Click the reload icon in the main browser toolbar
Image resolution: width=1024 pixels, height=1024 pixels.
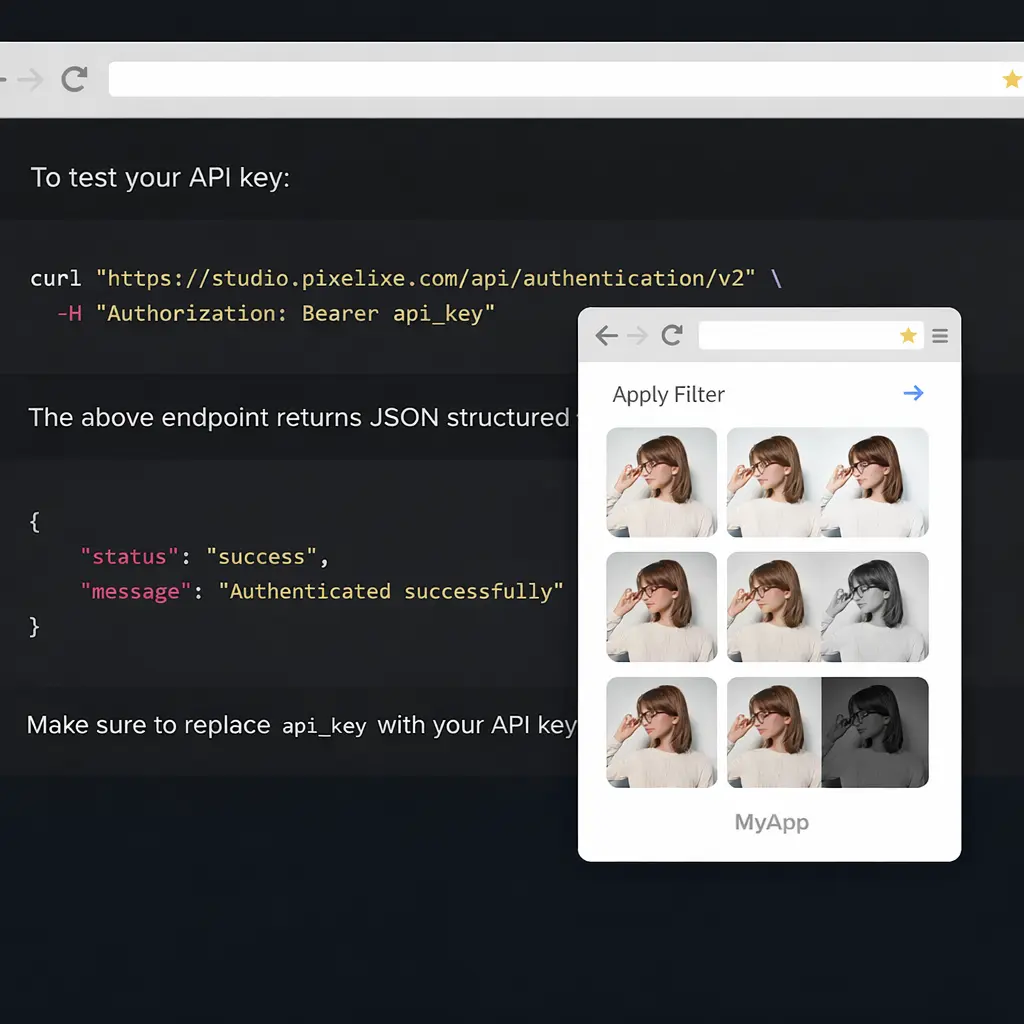[73, 79]
